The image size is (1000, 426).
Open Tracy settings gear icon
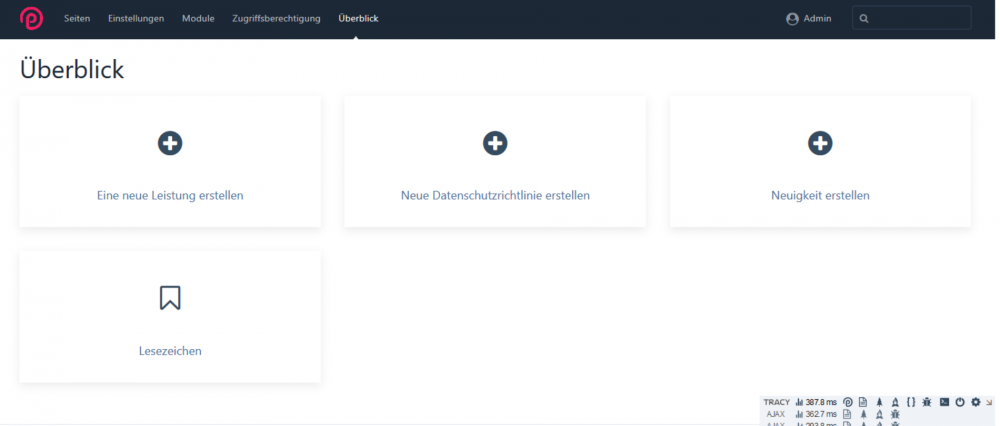click(975, 402)
